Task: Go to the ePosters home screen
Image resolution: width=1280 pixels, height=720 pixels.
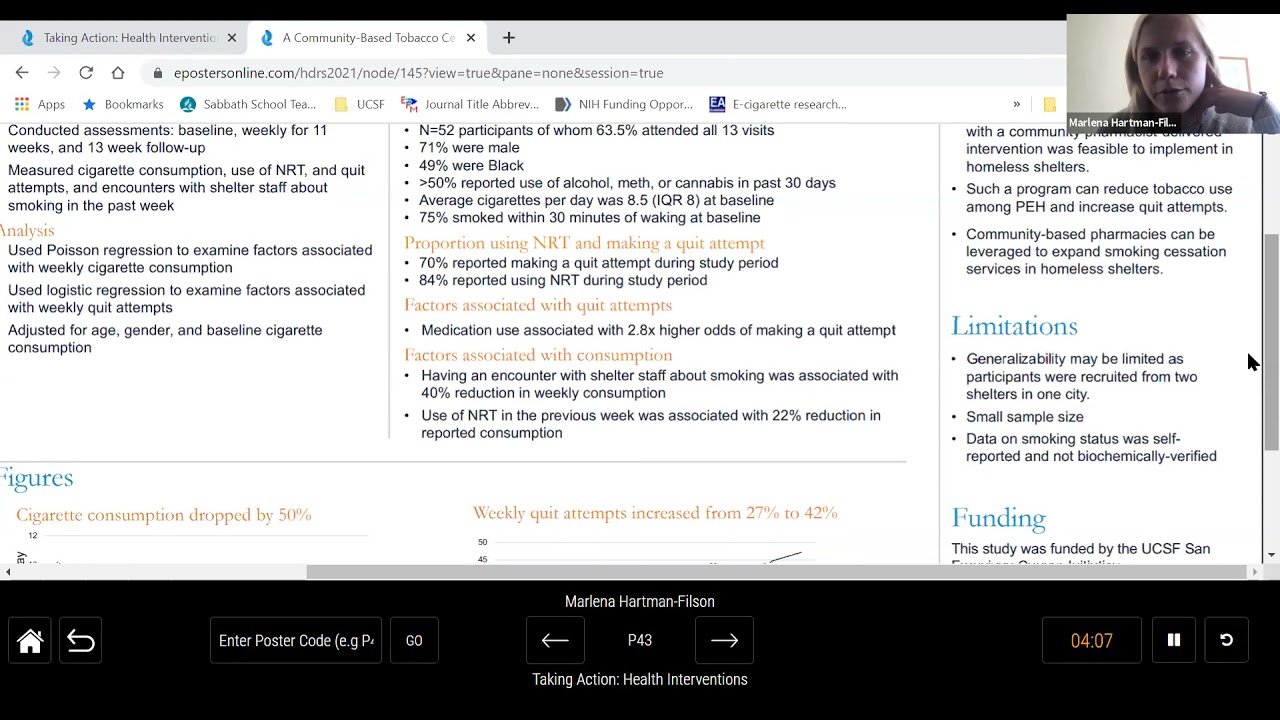Action: pyautogui.click(x=30, y=641)
